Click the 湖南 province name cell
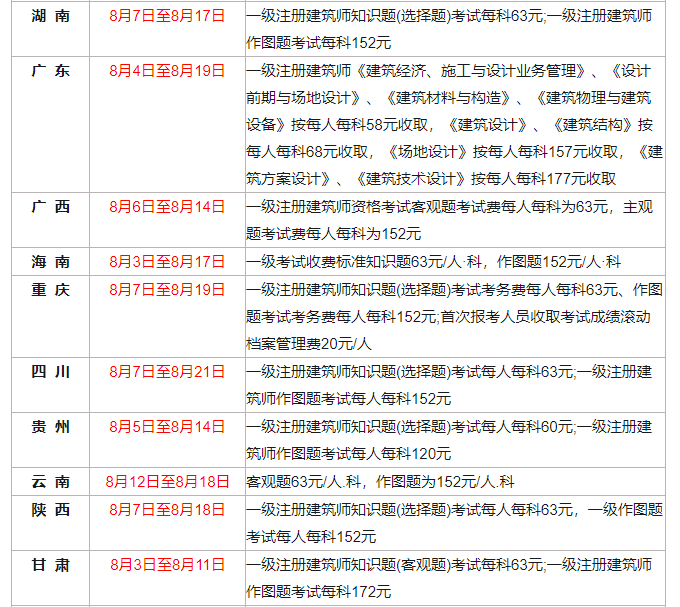The width and height of the screenshot is (680, 607). (x=50, y=17)
